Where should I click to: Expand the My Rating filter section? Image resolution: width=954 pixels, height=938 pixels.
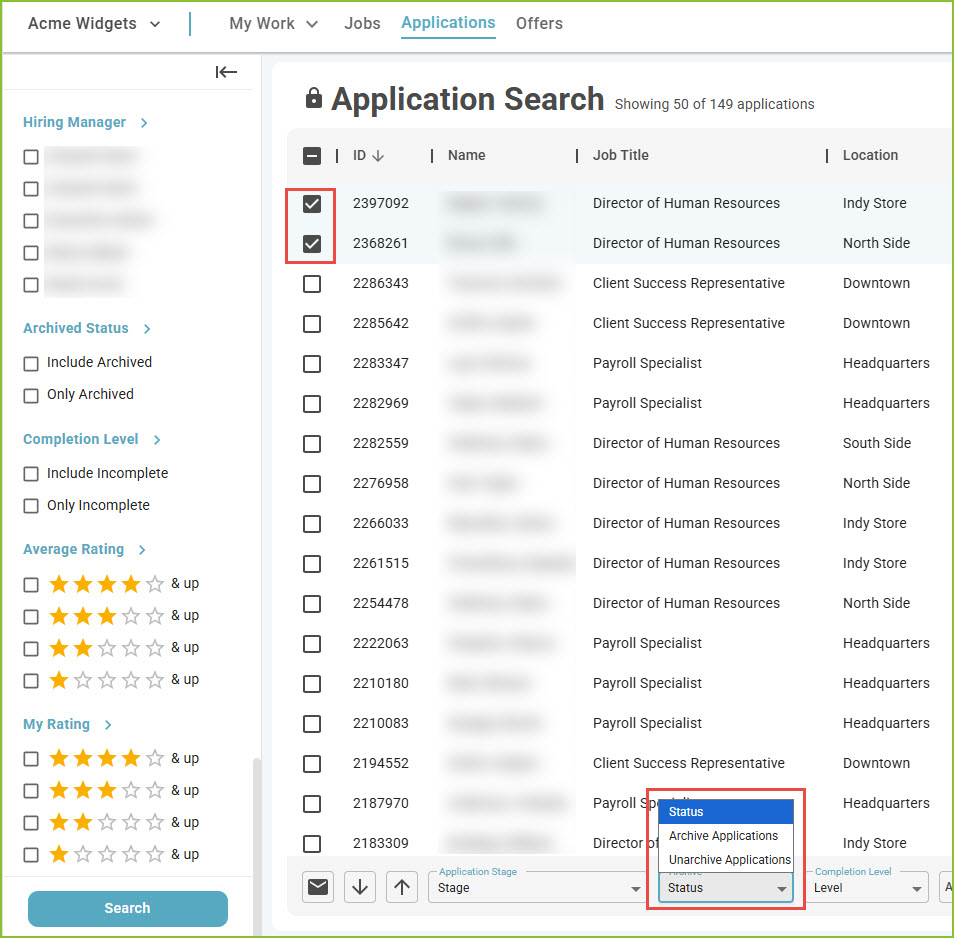(67, 724)
